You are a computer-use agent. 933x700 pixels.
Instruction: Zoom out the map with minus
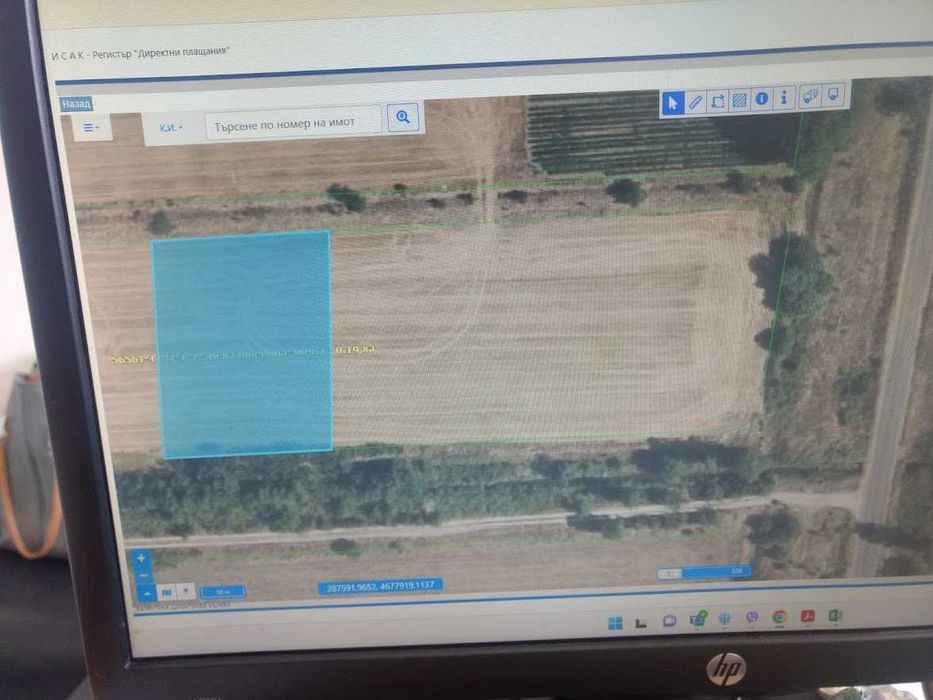coord(143,576)
